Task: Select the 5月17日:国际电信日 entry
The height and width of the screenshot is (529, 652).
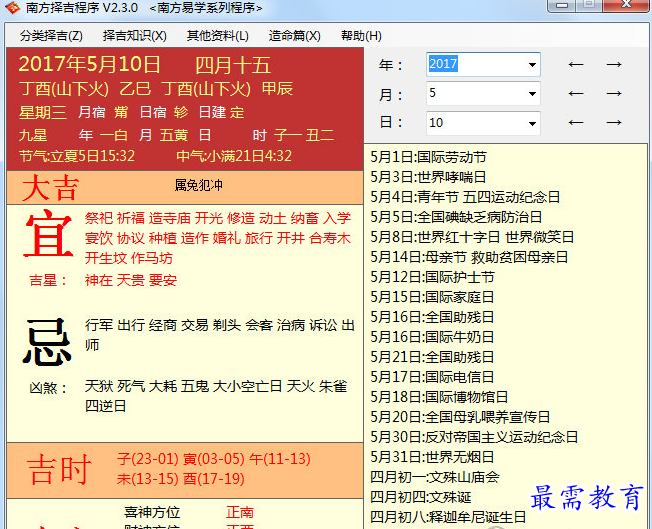Action: tap(432, 377)
